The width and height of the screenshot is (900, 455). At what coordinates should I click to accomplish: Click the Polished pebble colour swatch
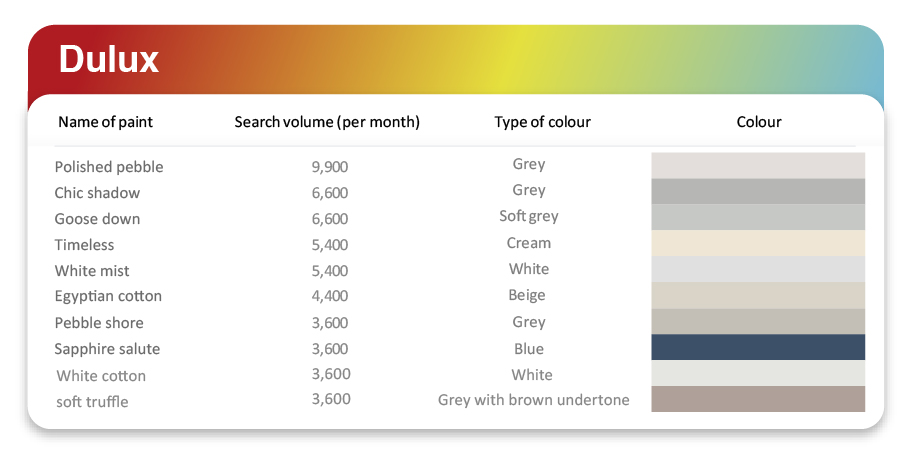(x=757, y=165)
